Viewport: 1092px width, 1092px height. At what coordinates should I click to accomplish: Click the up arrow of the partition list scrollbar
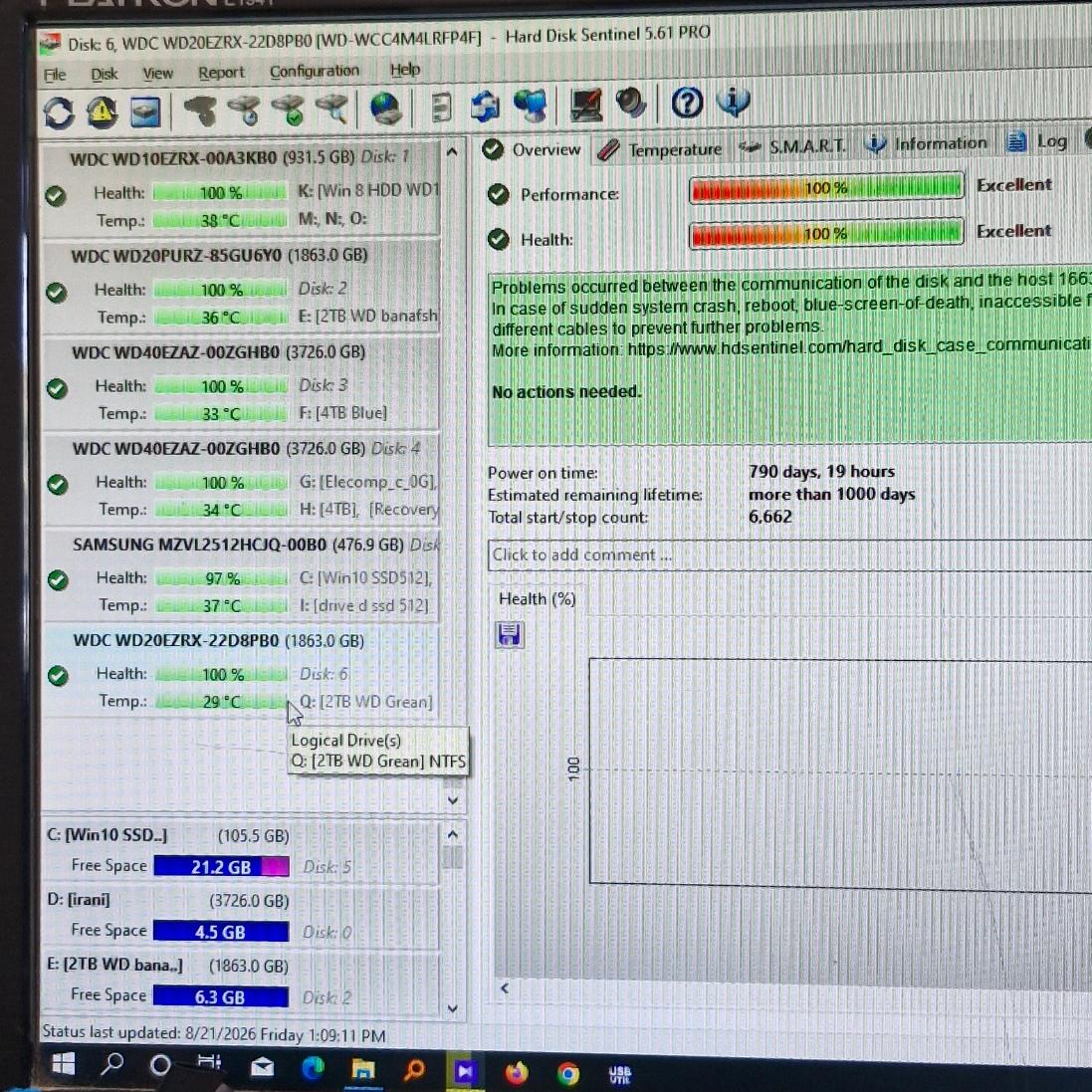pyautogui.click(x=452, y=834)
